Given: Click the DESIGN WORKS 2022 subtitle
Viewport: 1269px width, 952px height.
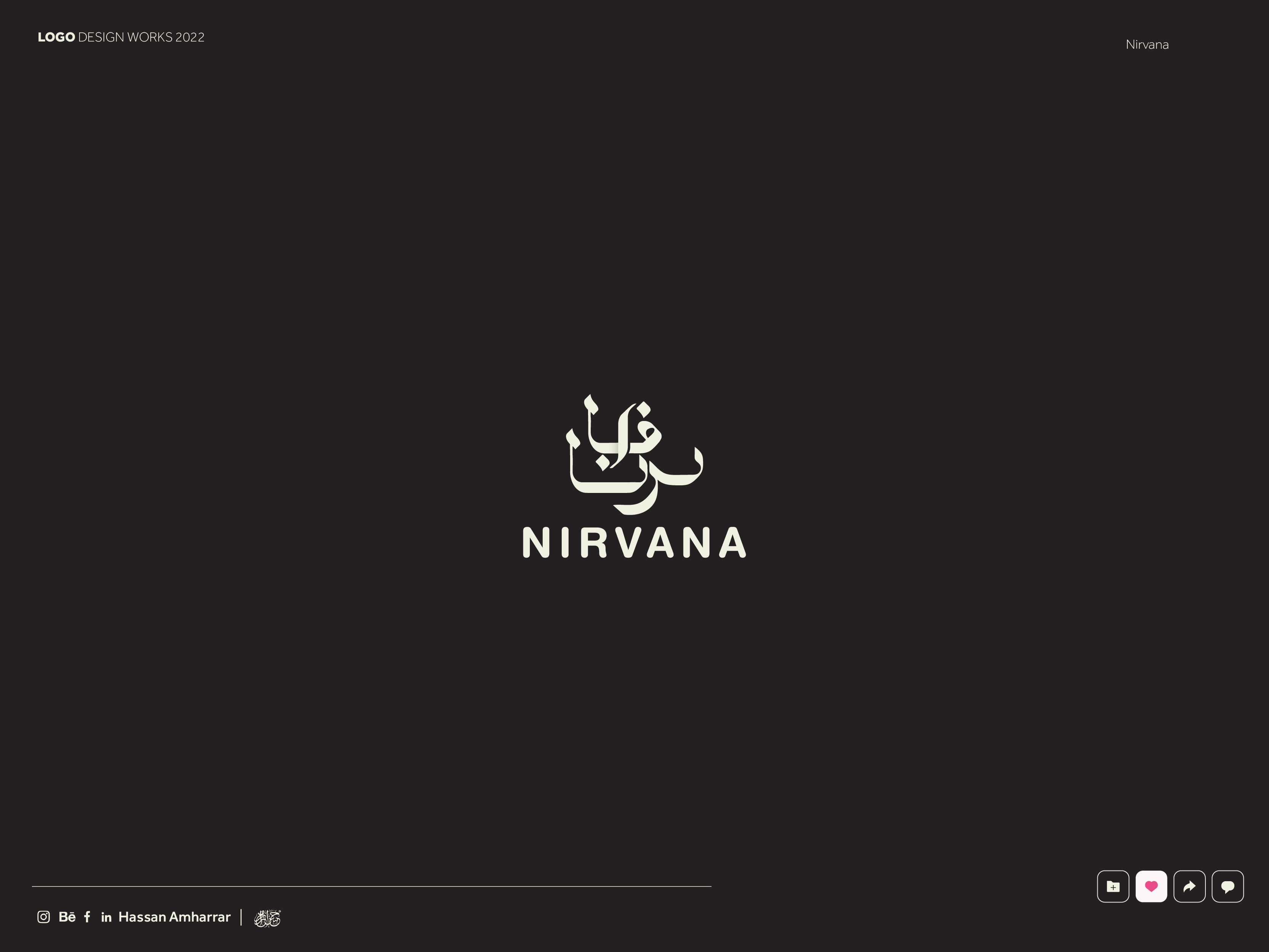Looking at the screenshot, I should tap(141, 37).
